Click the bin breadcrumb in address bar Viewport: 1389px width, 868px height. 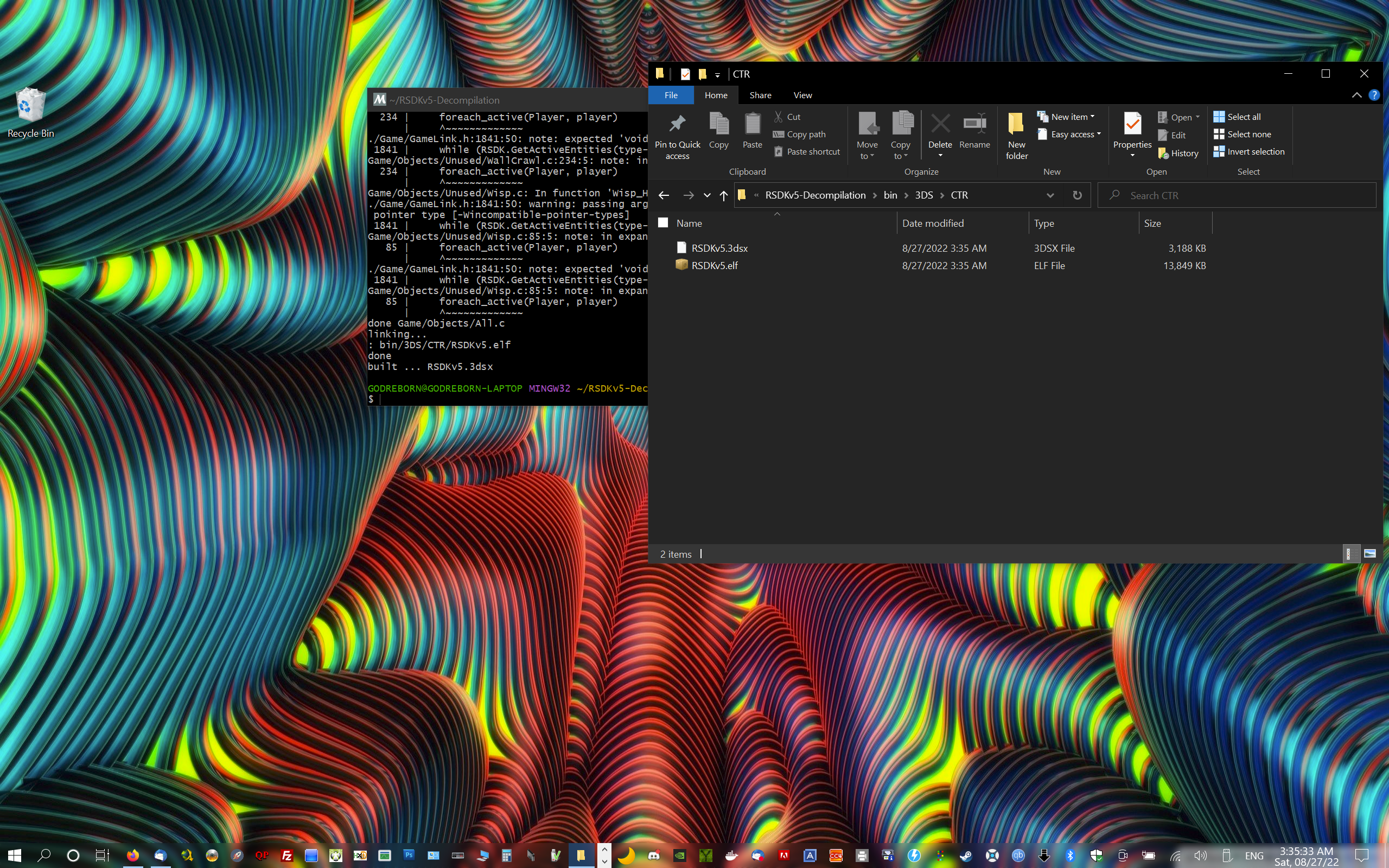tap(890, 195)
